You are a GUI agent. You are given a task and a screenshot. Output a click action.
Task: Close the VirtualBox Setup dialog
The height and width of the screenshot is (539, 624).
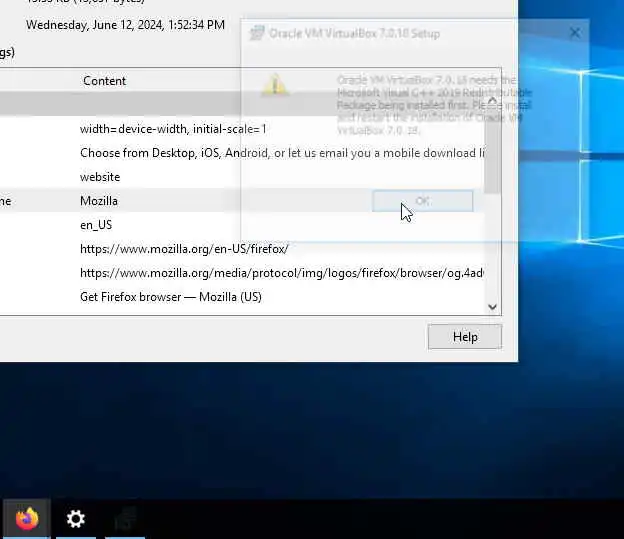(575, 33)
